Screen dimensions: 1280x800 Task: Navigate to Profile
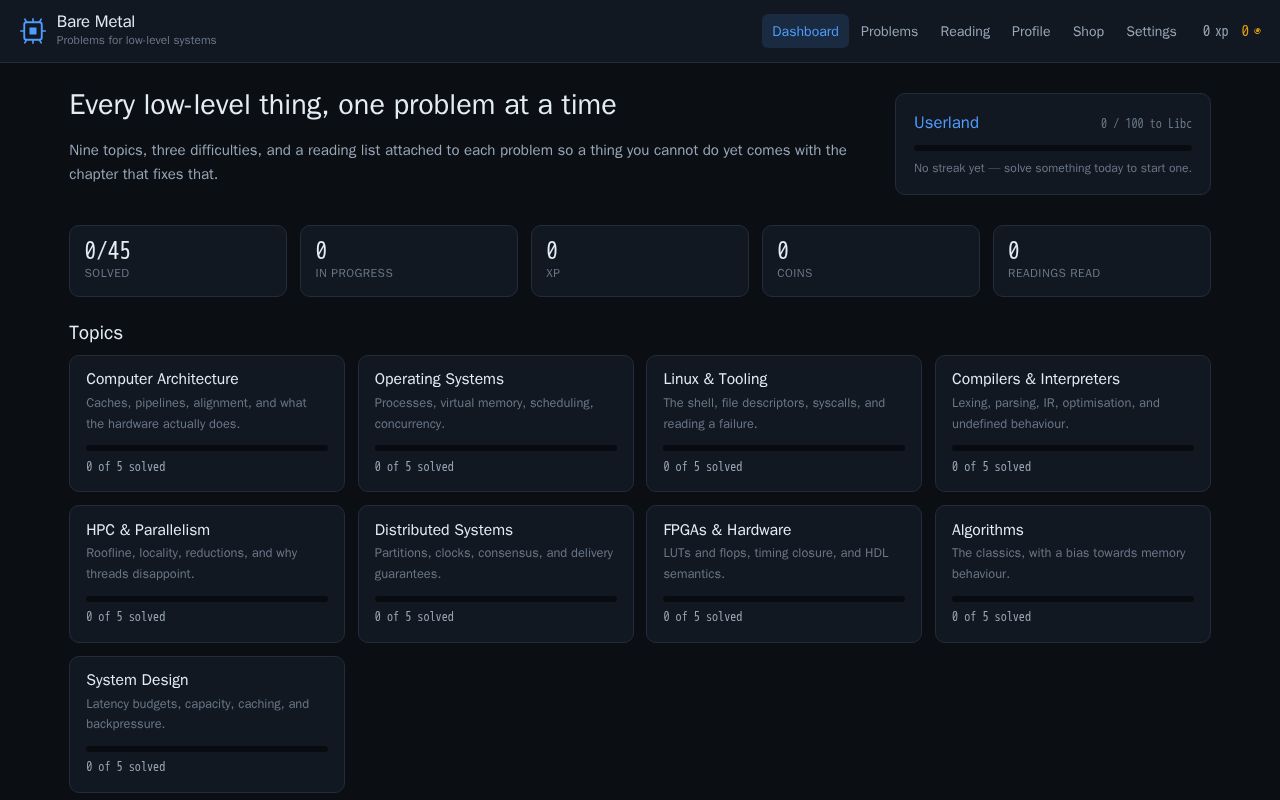coord(1031,31)
